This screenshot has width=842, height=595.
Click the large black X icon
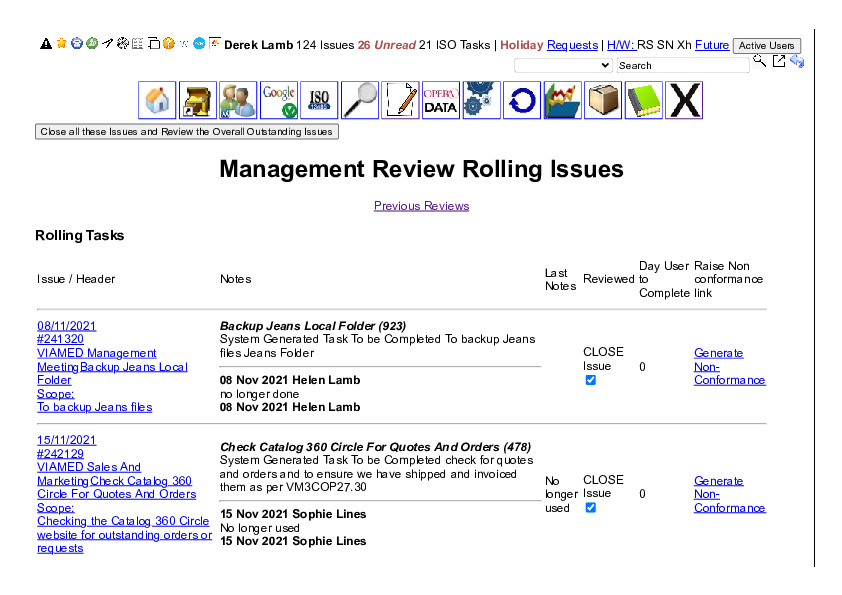pos(684,100)
